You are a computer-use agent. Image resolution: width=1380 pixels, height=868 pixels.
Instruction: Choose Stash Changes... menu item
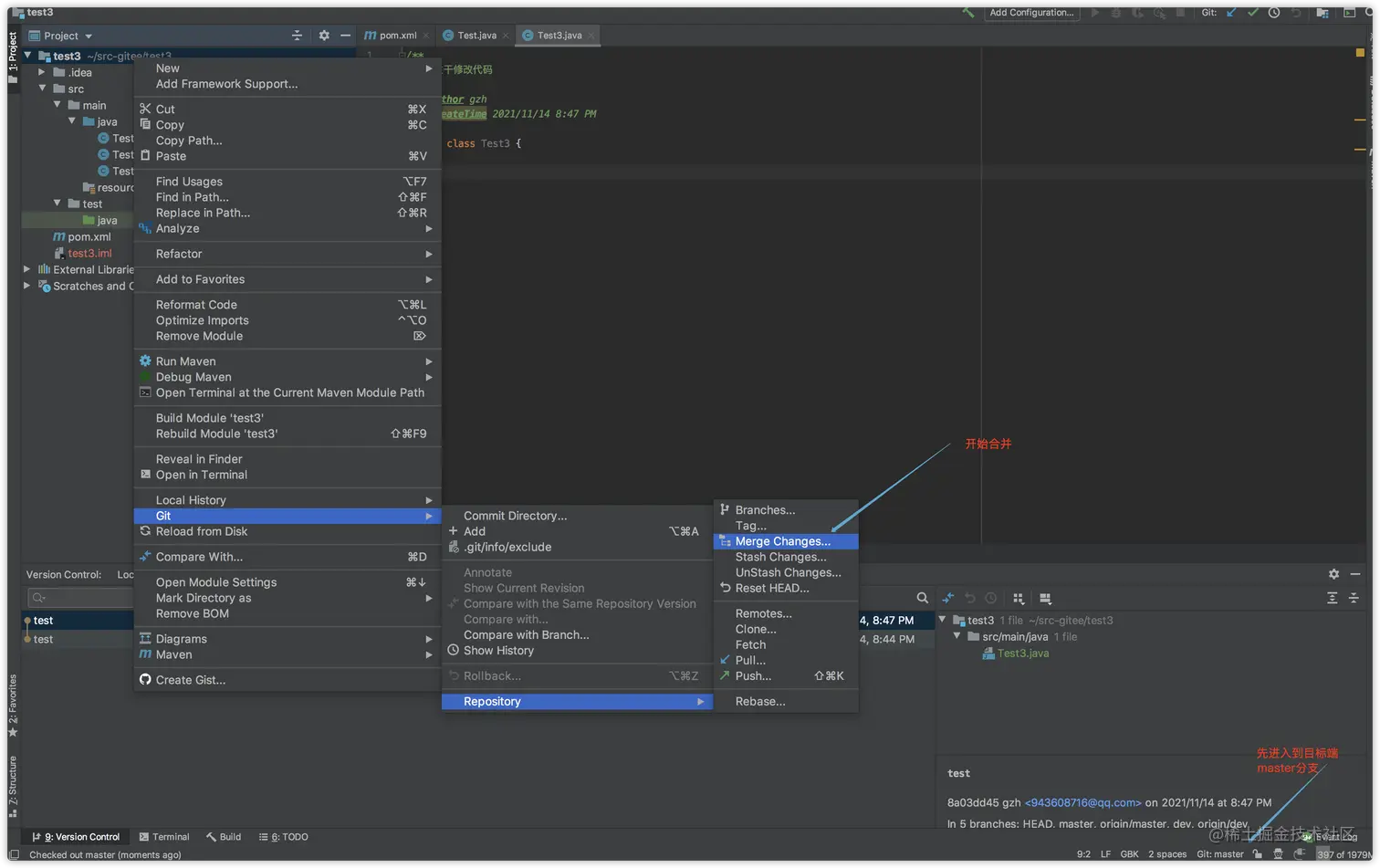pos(786,557)
